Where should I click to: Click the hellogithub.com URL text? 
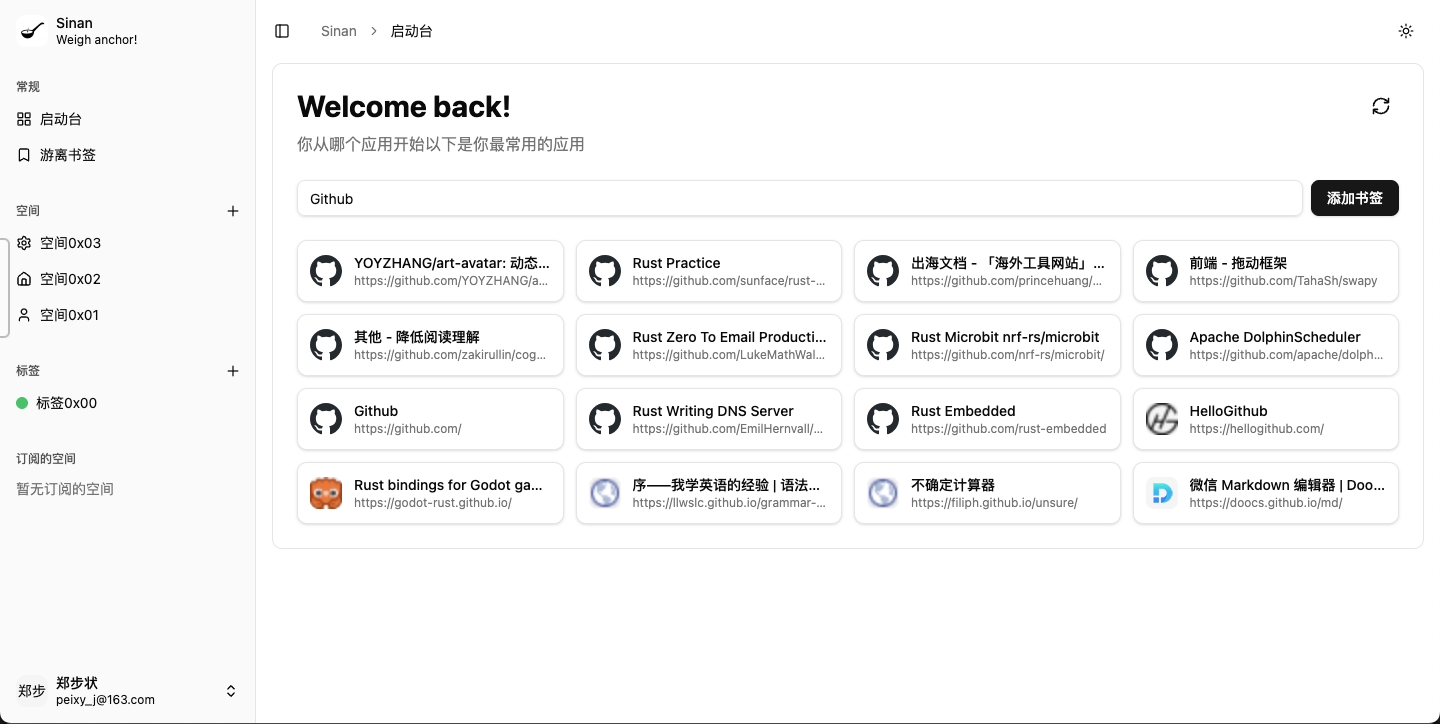(1257, 429)
